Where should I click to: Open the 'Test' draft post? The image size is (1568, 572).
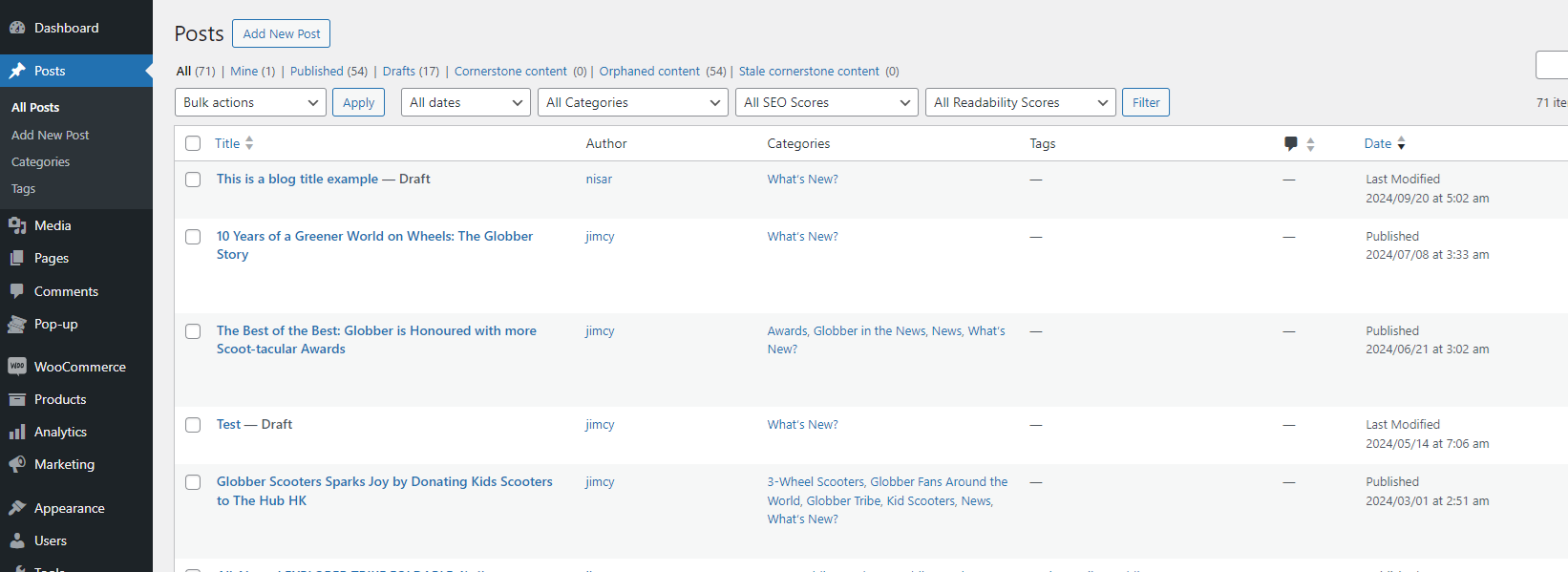pos(228,424)
